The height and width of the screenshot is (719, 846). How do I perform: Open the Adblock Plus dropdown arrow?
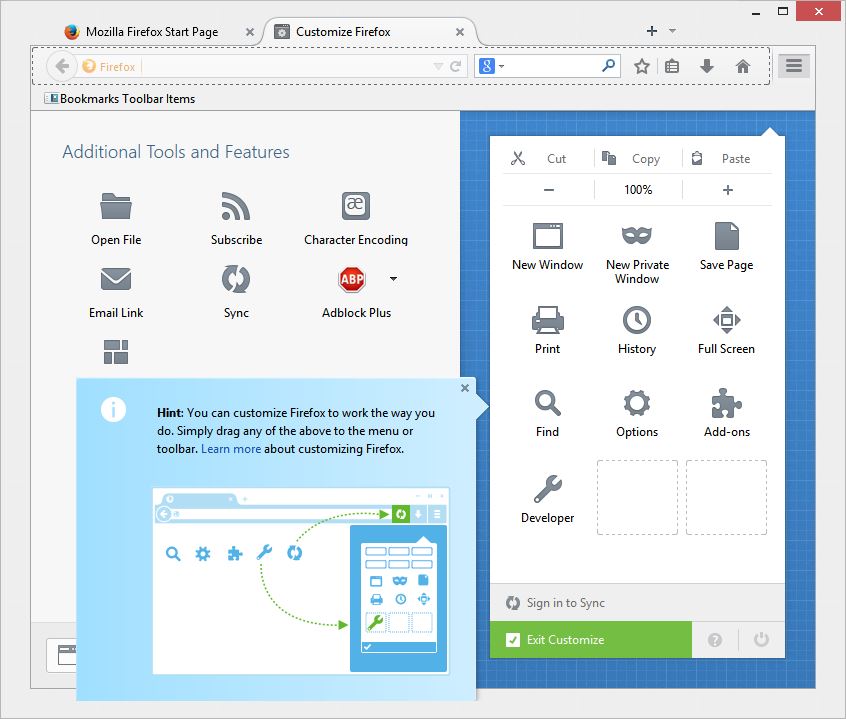(x=393, y=279)
